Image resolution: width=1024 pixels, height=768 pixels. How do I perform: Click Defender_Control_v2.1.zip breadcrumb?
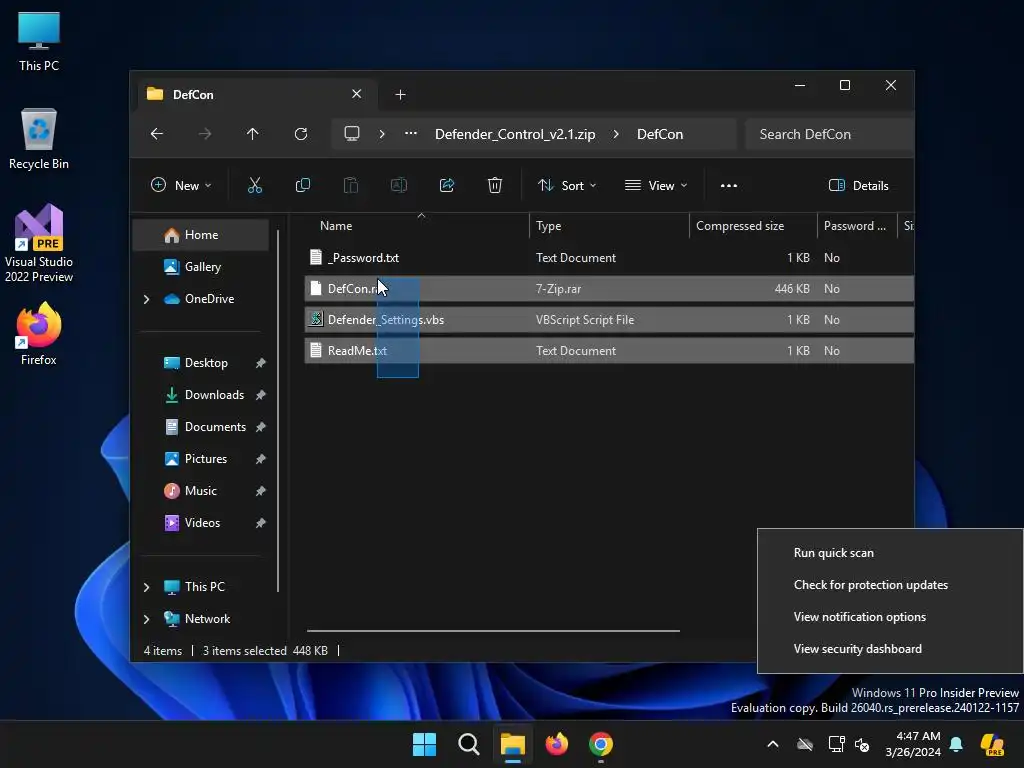click(515, 134)
